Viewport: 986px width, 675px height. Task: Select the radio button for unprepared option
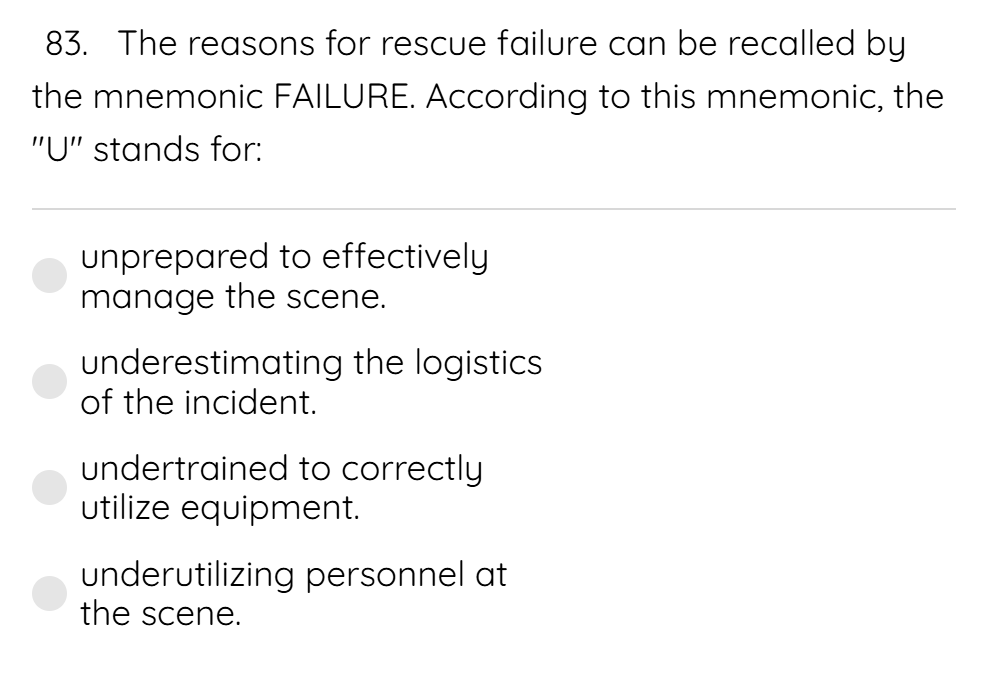50,276
